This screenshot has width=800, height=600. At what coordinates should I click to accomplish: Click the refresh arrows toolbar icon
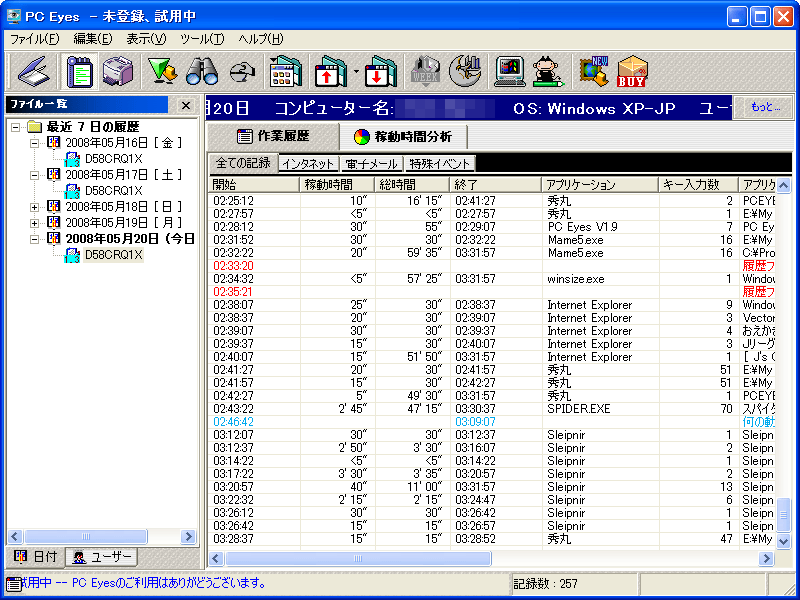coord(242,72)
